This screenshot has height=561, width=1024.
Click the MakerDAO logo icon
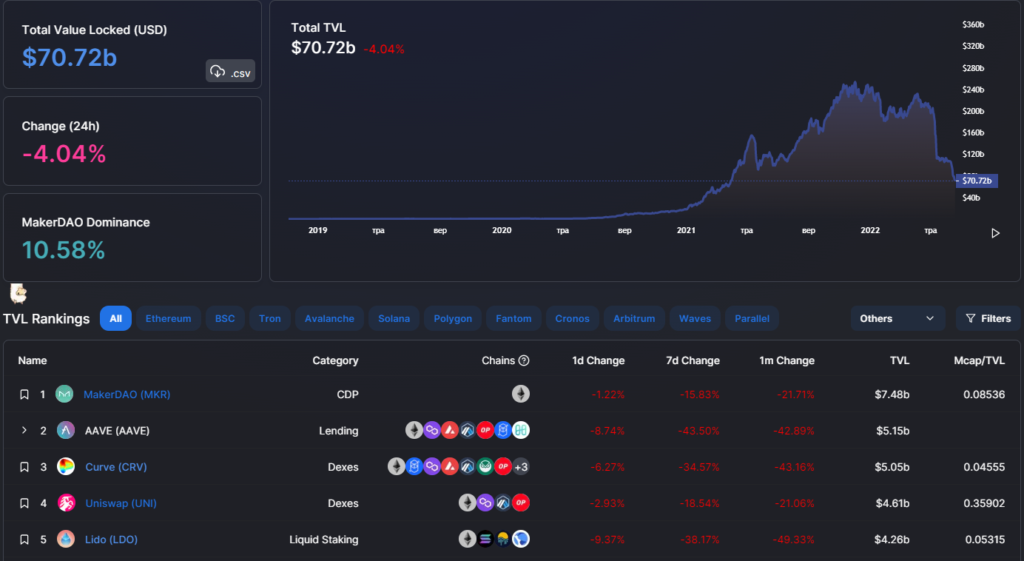[x=65, y=394]
